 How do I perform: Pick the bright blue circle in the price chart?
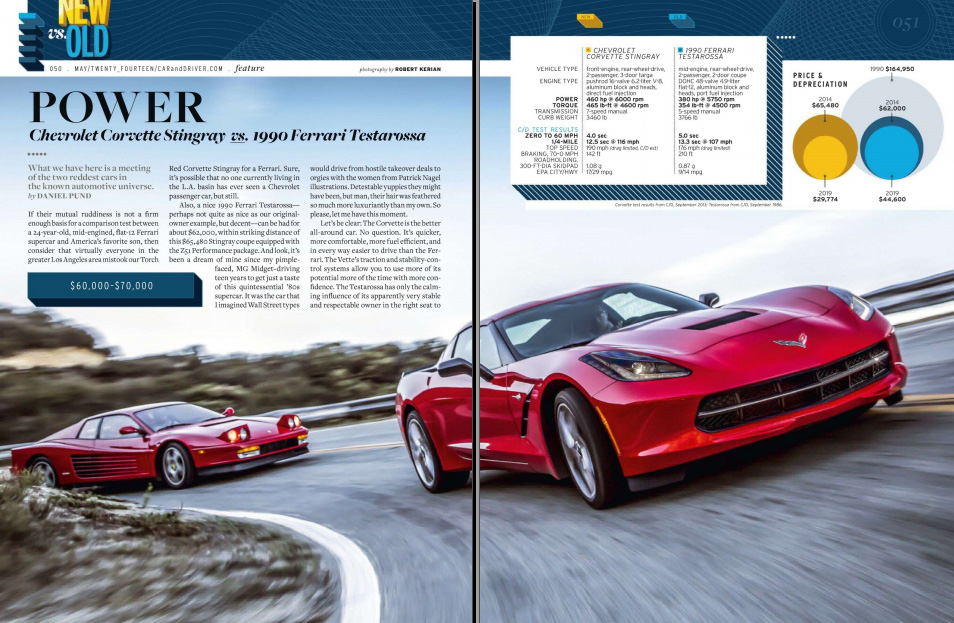point(891,152)
